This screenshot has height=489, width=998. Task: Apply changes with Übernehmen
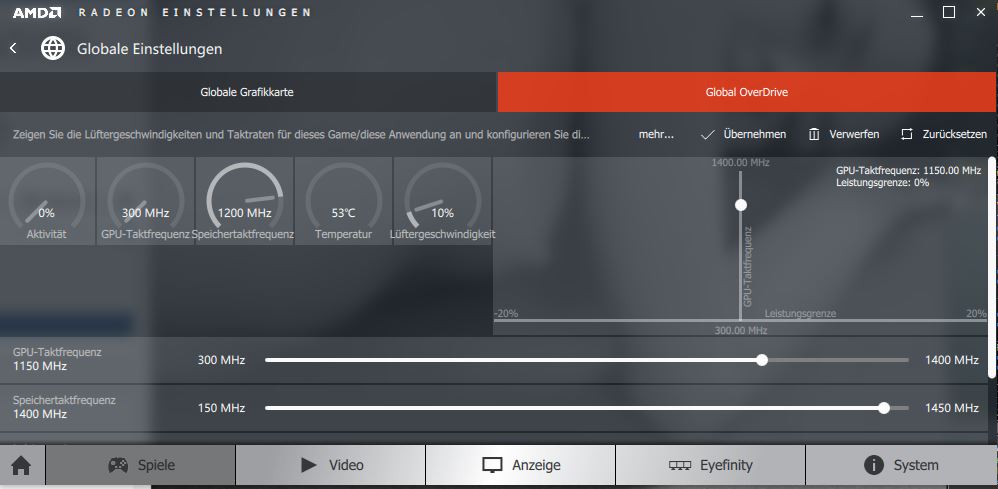(x=755, y=134)
